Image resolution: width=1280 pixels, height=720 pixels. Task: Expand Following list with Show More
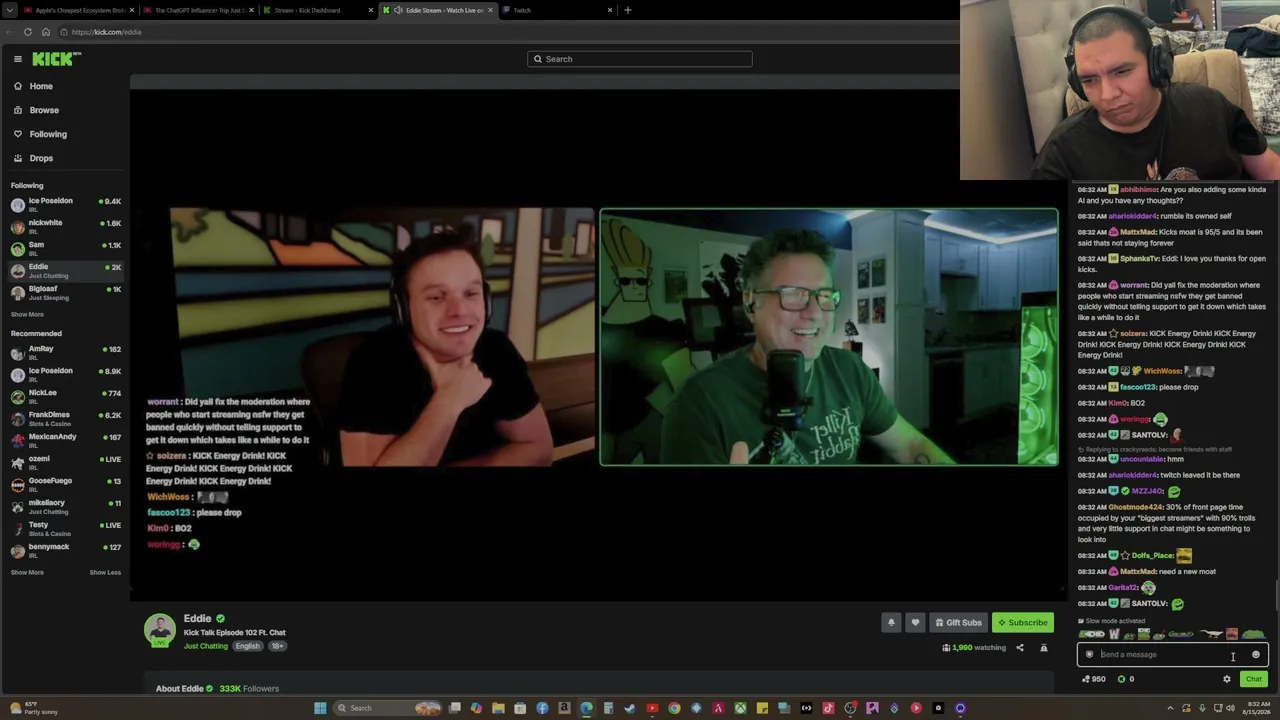27,314
